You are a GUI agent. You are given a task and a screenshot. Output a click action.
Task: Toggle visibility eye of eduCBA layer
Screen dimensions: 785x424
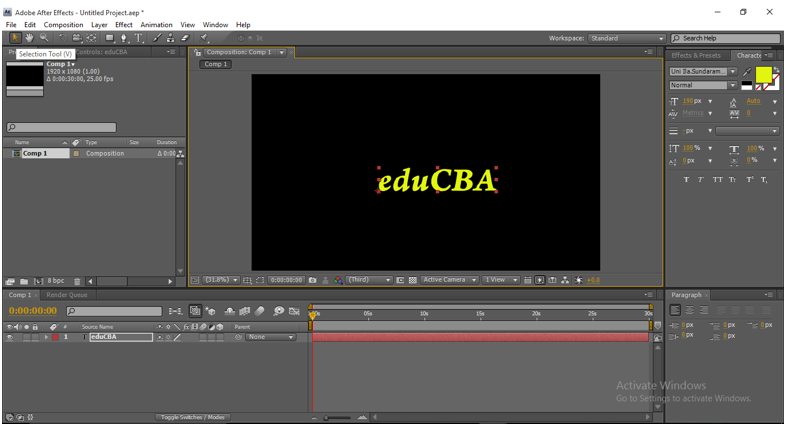coord(9,337)
